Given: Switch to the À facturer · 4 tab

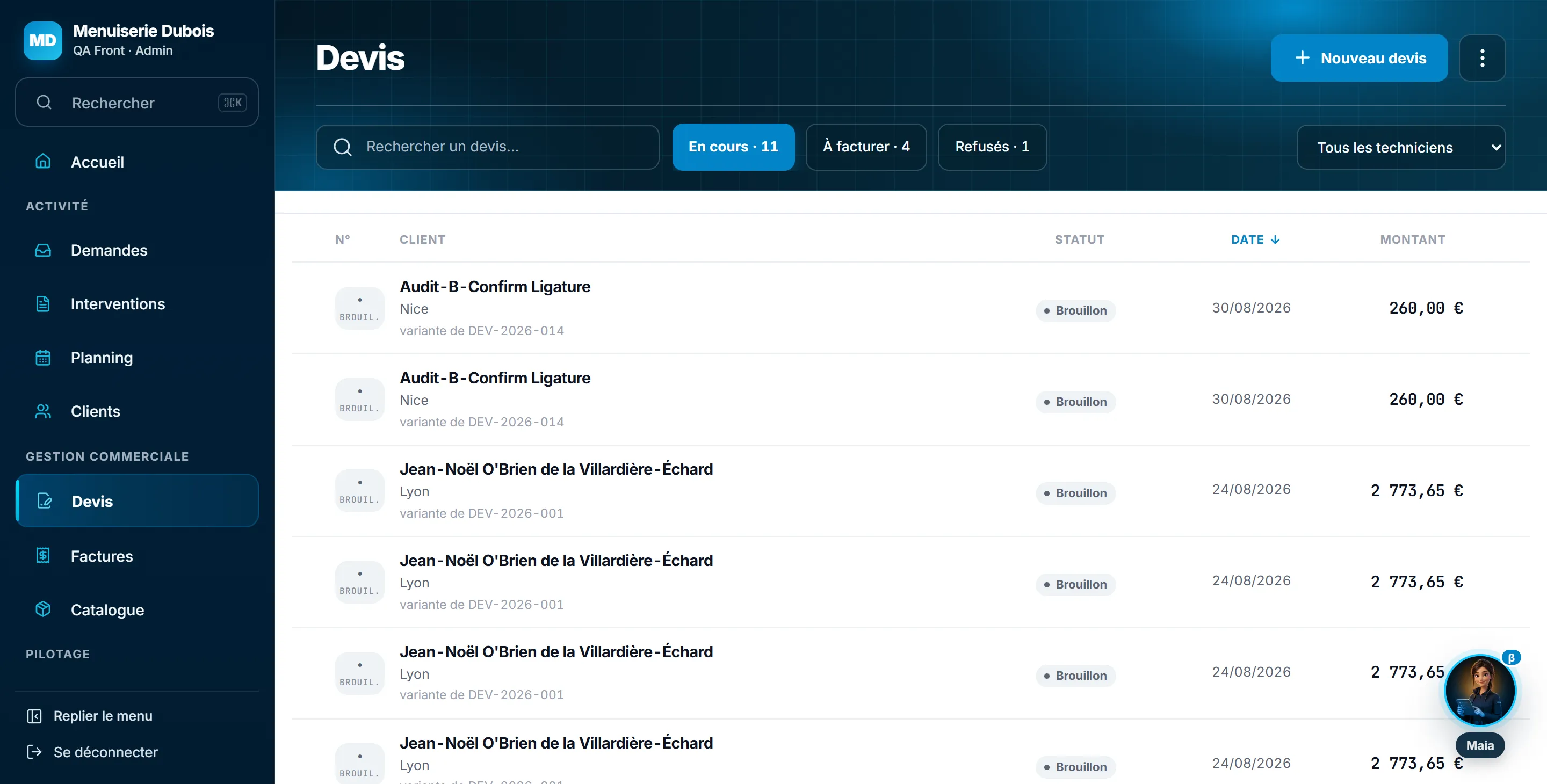Looking at the screenshot, I should 865,147.
